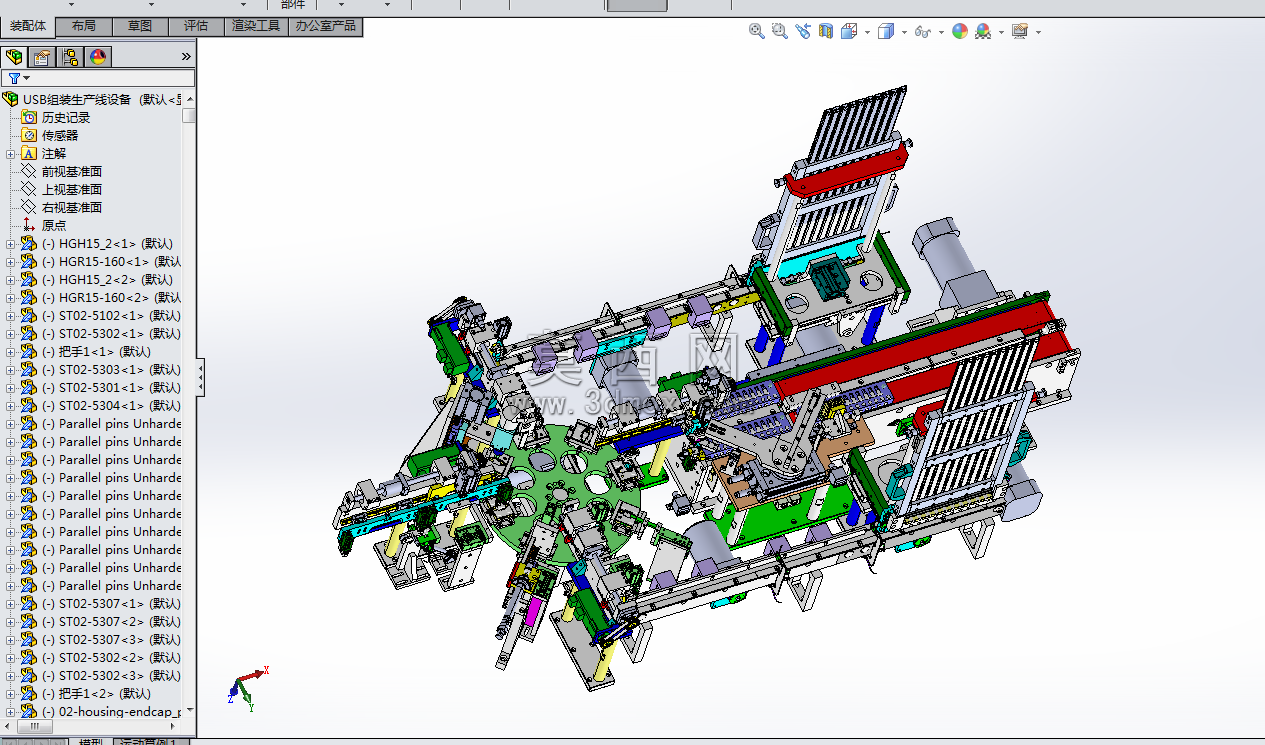Screen dimensions: 1265x745
Task: Open the tree filter funnel dropdown
Action: [x=19, y=78]
